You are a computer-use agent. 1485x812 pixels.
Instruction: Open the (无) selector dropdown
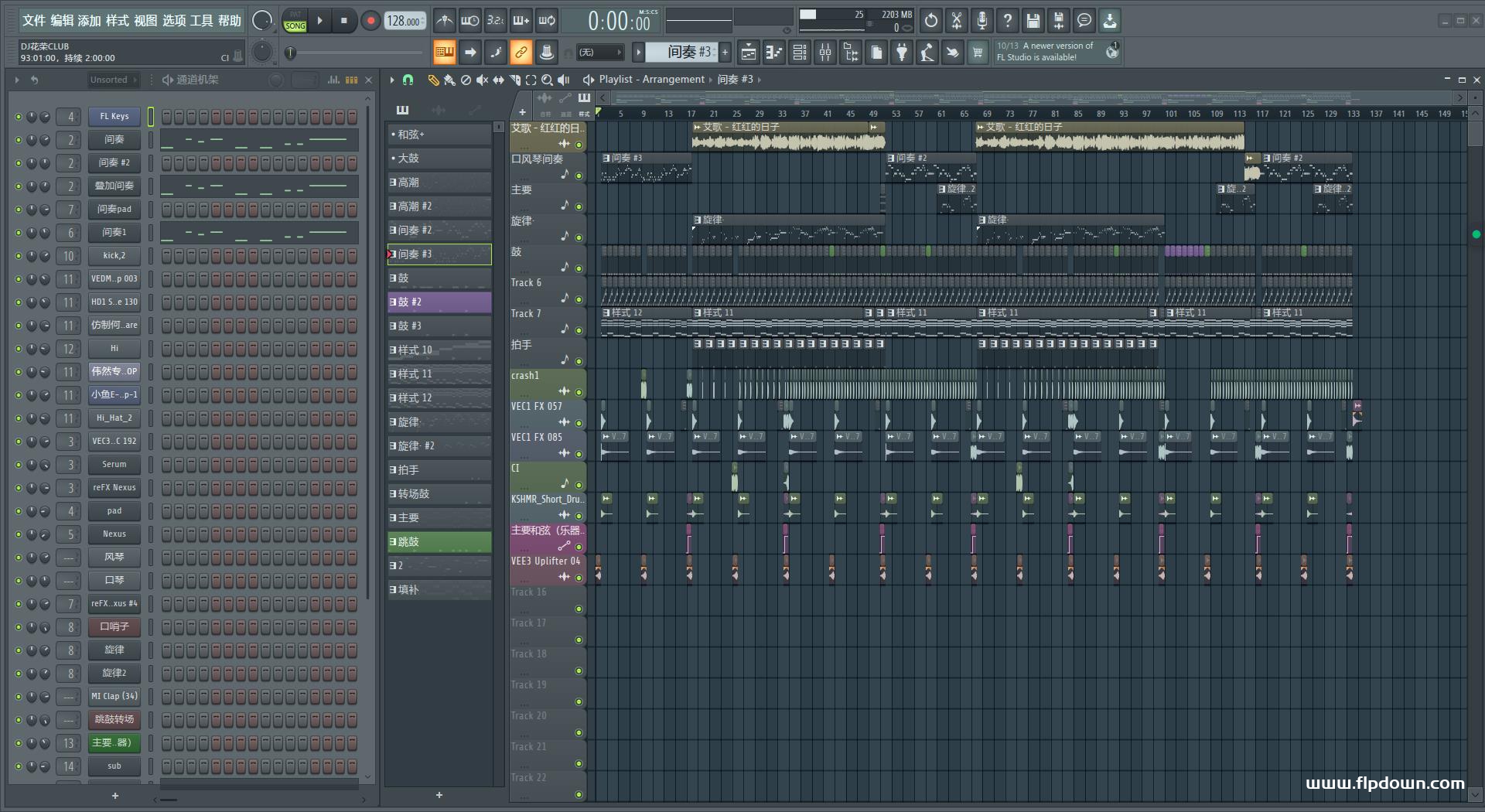coord(599,53)
